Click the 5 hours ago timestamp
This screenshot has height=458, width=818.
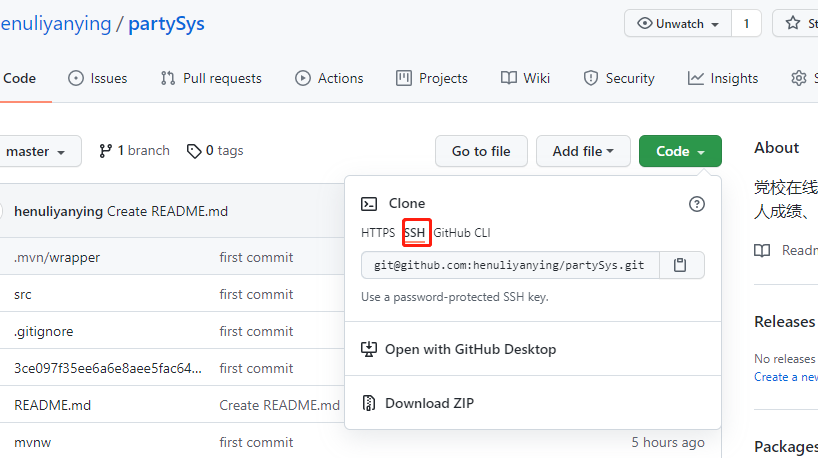coord(668,442)
